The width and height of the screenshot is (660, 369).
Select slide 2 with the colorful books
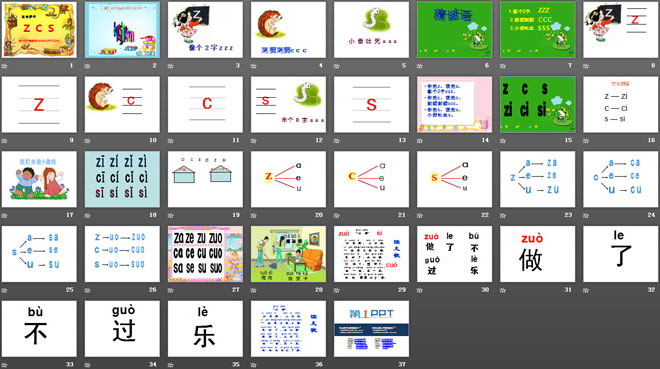pyautogui.click(x=122, y=29)
